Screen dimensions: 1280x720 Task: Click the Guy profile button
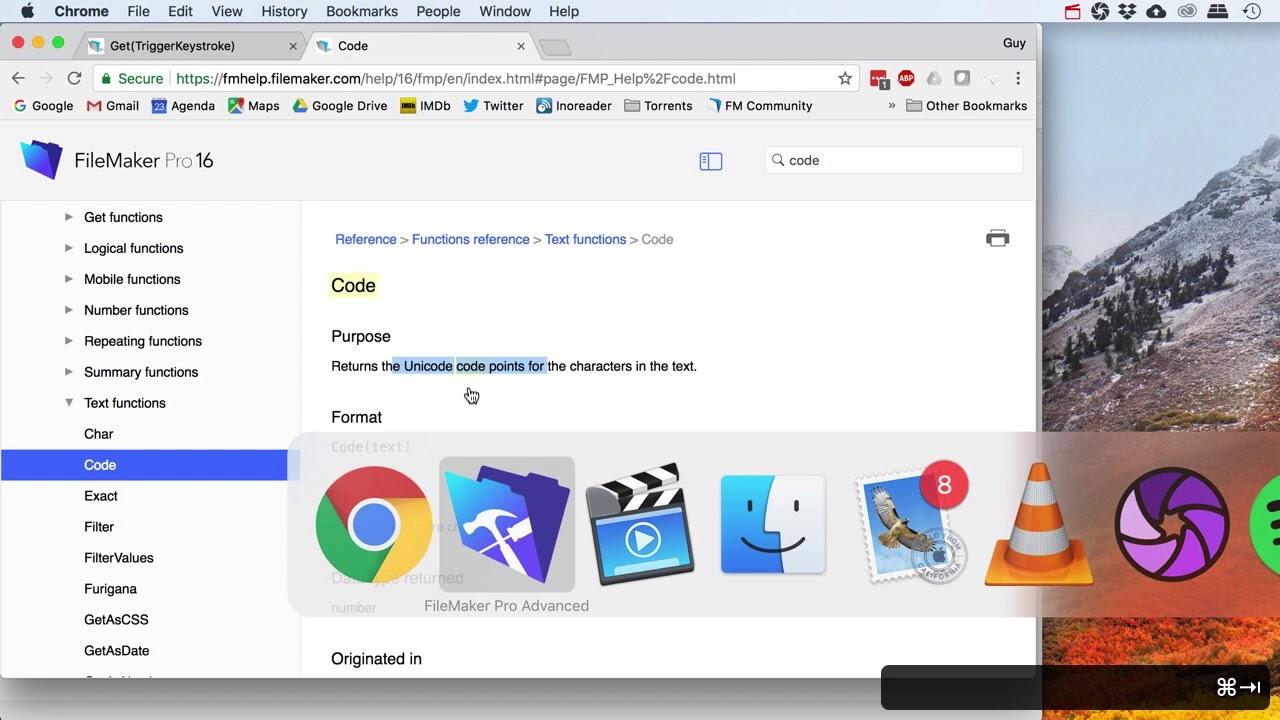(1014, 43)
